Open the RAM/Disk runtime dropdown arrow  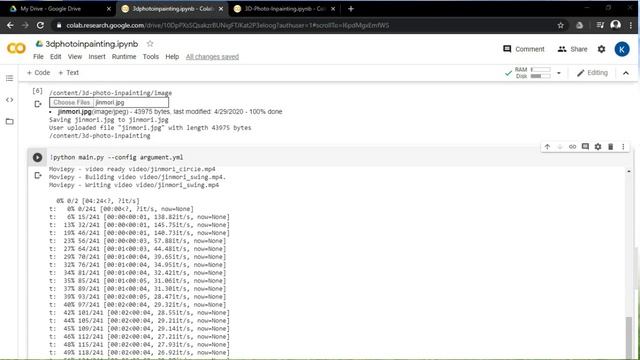point(559,73)
